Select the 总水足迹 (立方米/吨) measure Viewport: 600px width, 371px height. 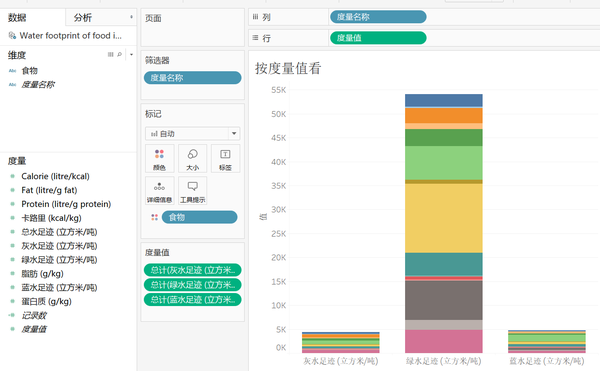click(59, 232)
